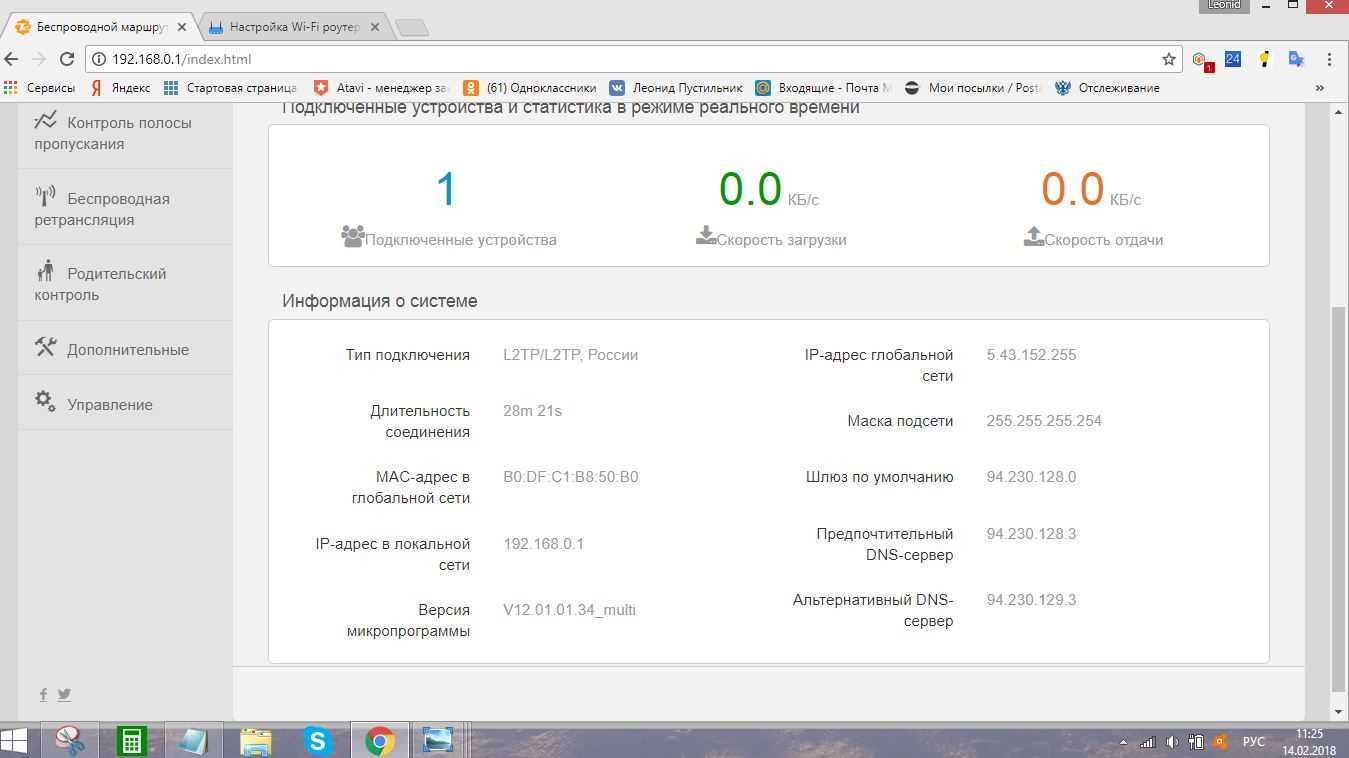Click the upload speed icon
Image resolution: width=1349 pixels, height=758 pixels.
(1034, 236)
